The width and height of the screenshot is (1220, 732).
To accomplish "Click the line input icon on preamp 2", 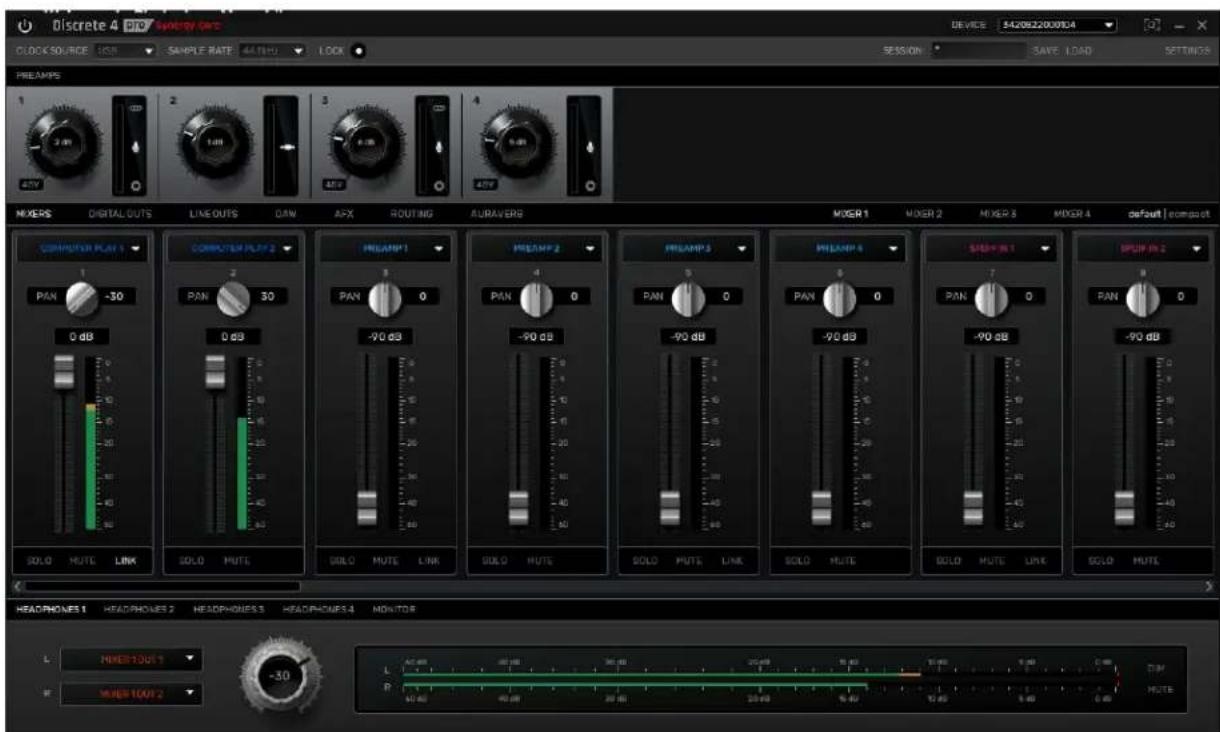I will (x=288, y=146).
